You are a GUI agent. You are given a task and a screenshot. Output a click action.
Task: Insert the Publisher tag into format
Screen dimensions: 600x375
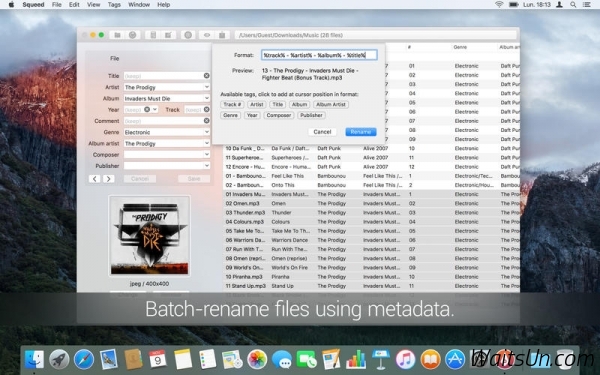(x=311, y=115)
